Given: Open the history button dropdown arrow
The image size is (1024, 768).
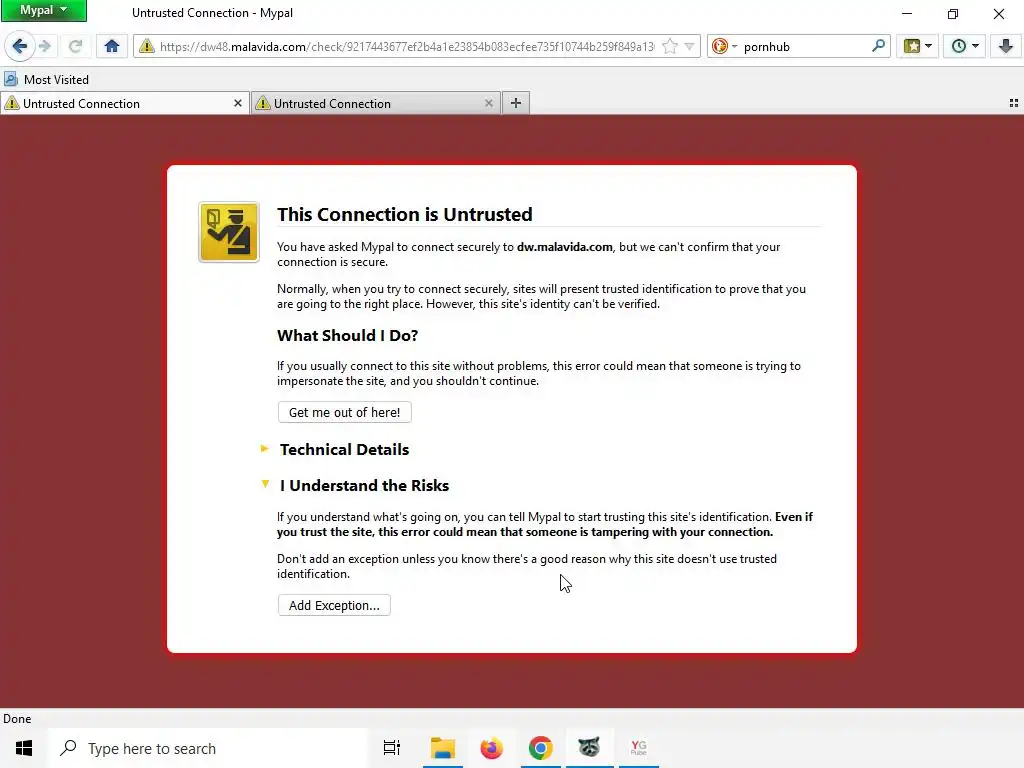Looking at the screenshot, I should pyautogui.click(x=975, y=46).
